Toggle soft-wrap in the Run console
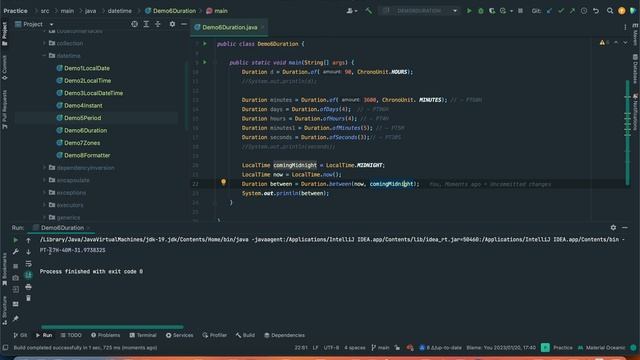This screenshot has height=360, width=640. 28,264
